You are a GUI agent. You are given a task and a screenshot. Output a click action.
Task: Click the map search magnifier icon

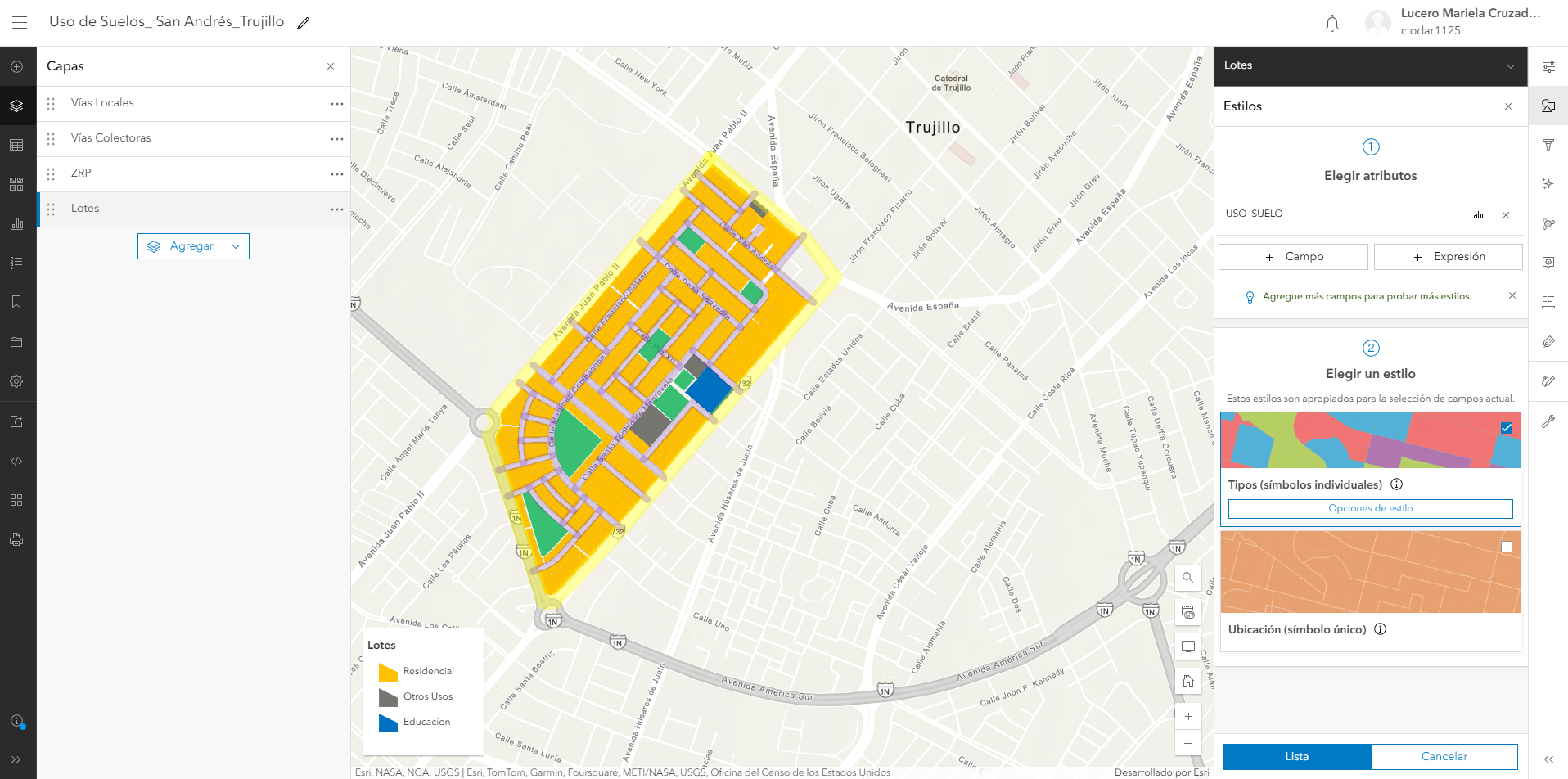[x=1188, y=577]
